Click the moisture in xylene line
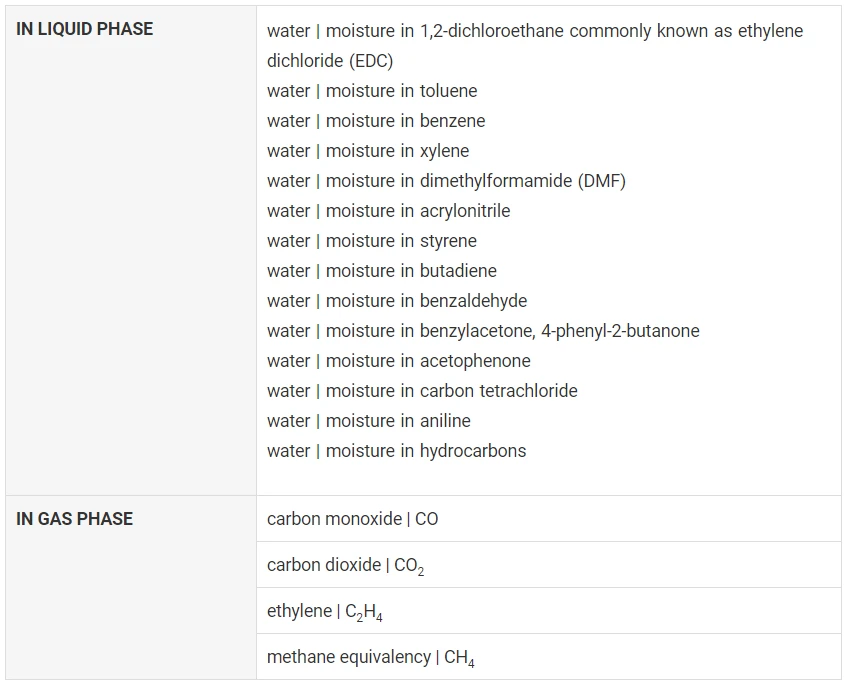 tap(368, 151)
